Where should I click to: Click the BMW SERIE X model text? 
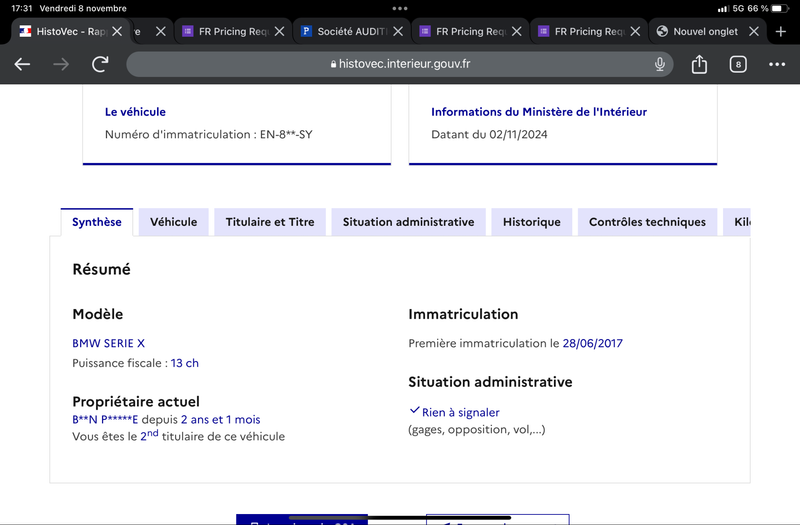click(x=109, y=343)
